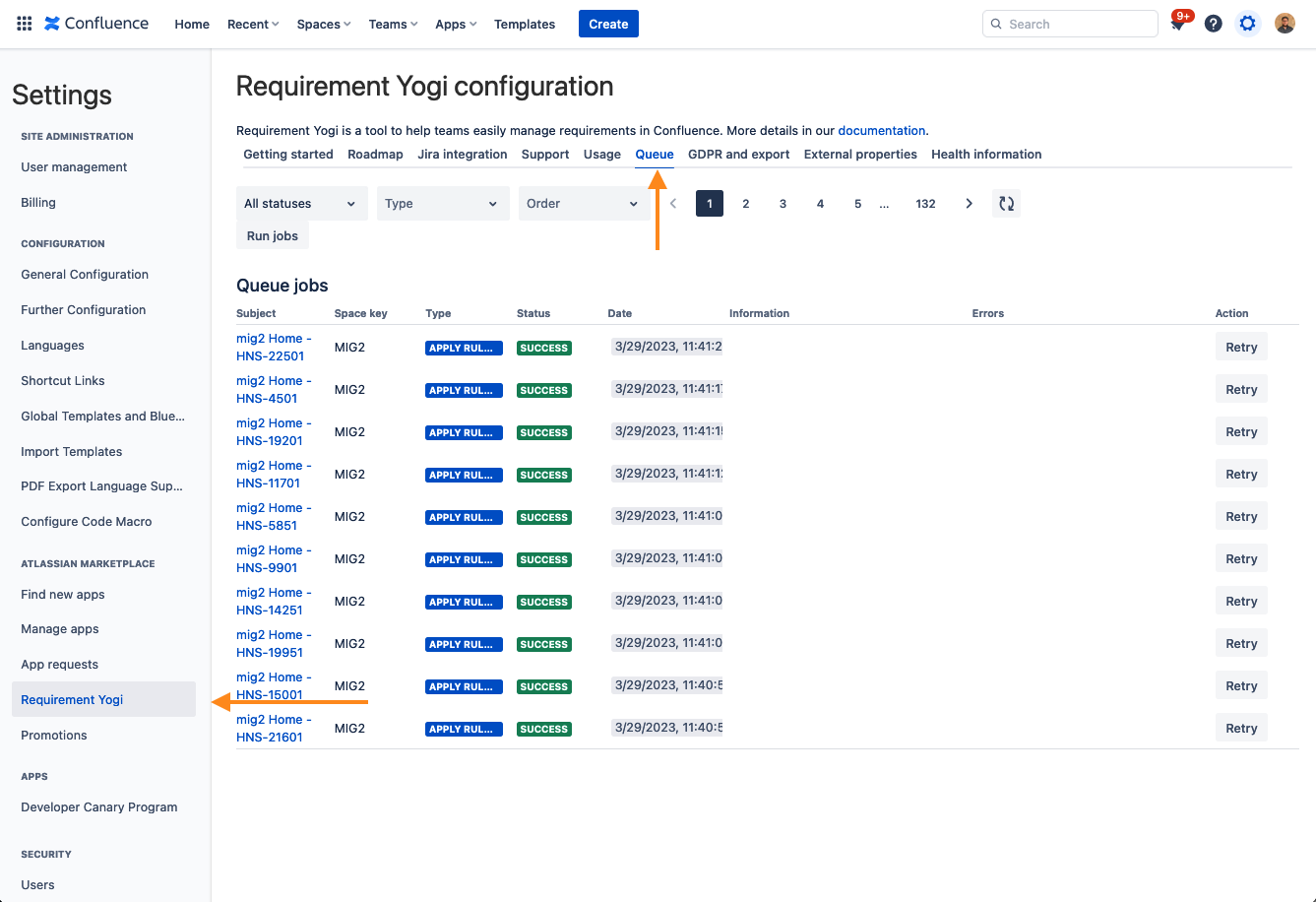Click in the Search field
This screenshot has height=902, width=1316.
click(1078, 24)
